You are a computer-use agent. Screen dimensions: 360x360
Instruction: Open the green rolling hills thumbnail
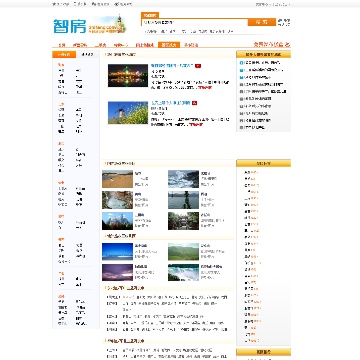183,252
